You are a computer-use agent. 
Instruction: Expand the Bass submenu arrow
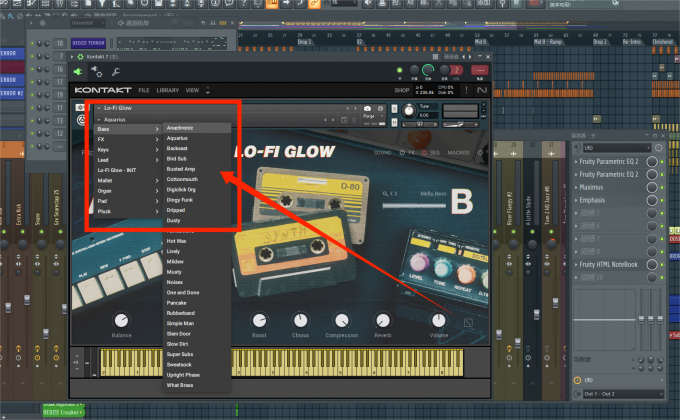tap(157, 129)
